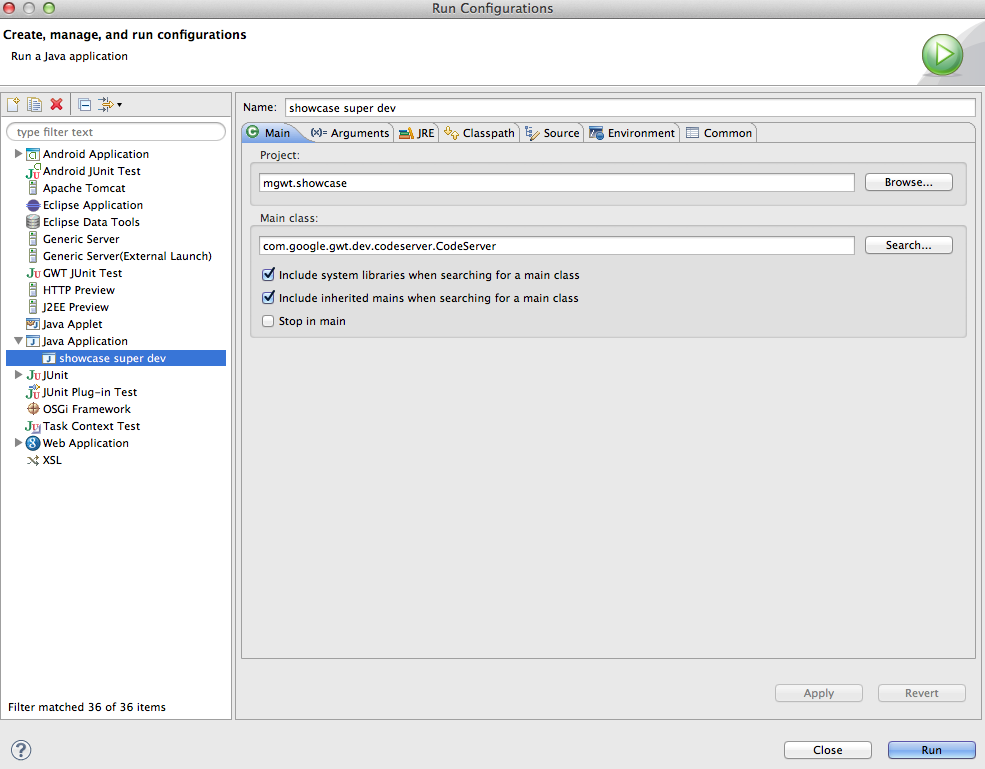Switch to the Source tab
This screenshot has height=769, width=985.
pyautogui.click(x=552, y=133)
